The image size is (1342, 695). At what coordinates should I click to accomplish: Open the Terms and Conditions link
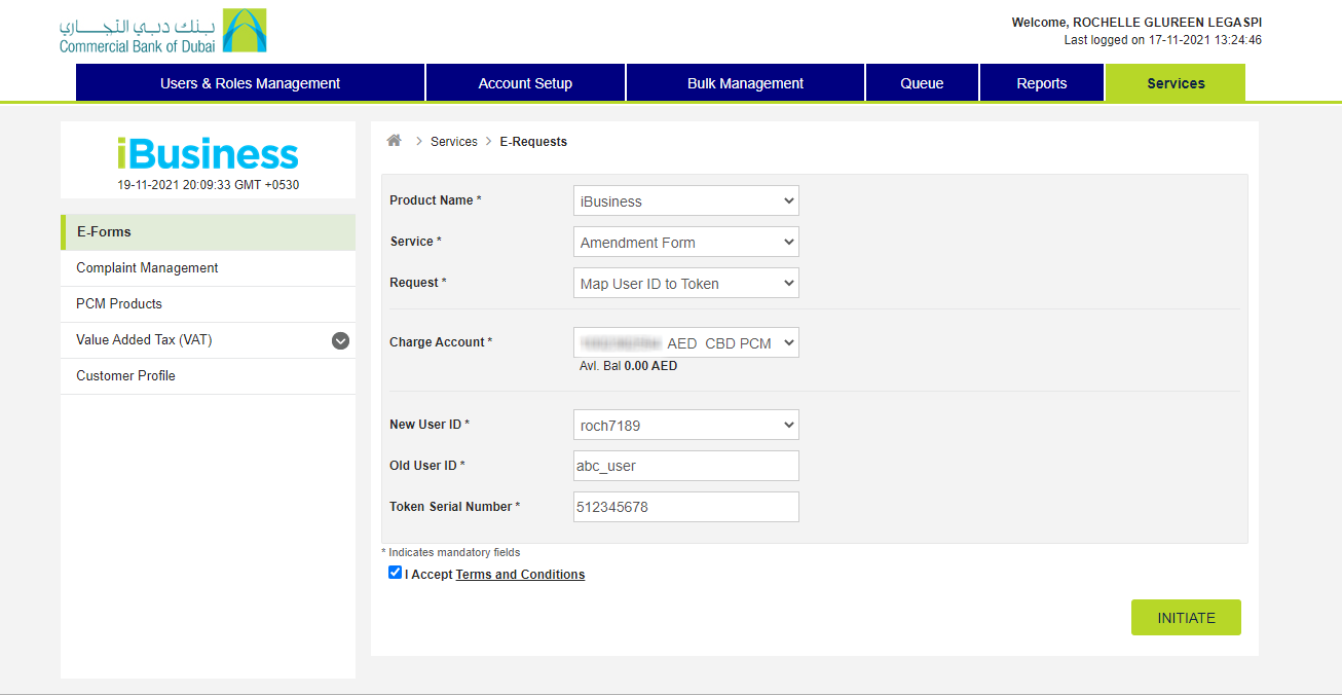[520, 574]
